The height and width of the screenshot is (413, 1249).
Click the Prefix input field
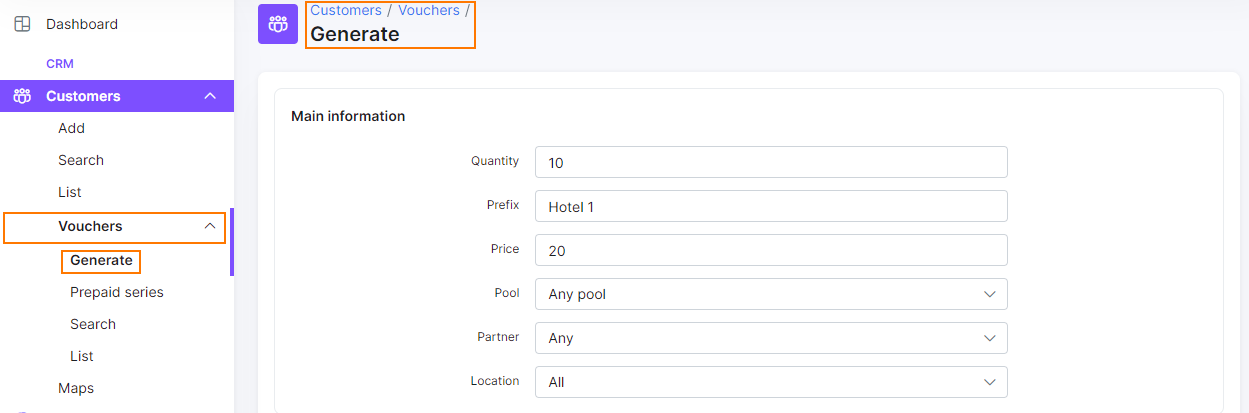771,206
